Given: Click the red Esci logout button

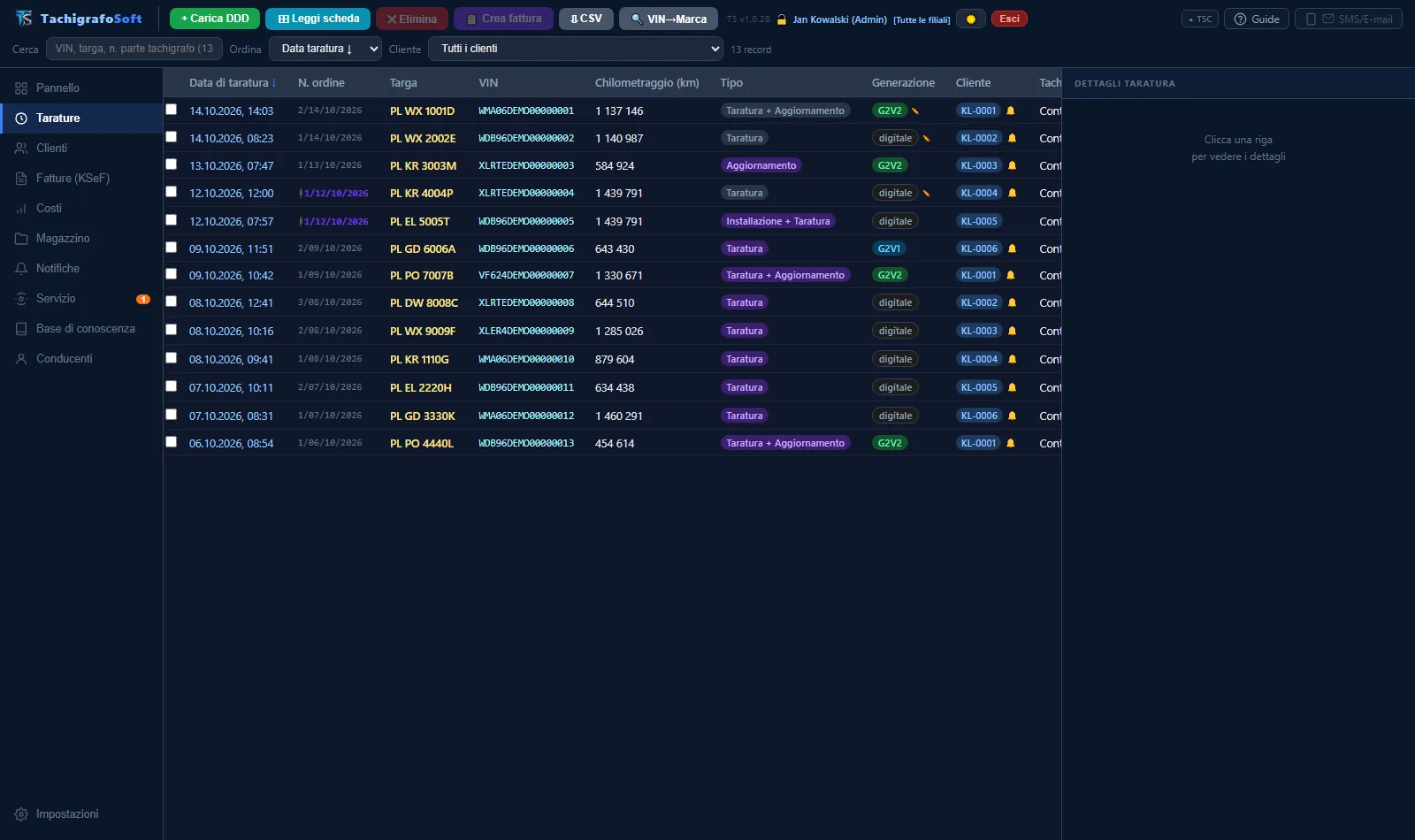Looking at the screenshot, I should click(1009, 19).
